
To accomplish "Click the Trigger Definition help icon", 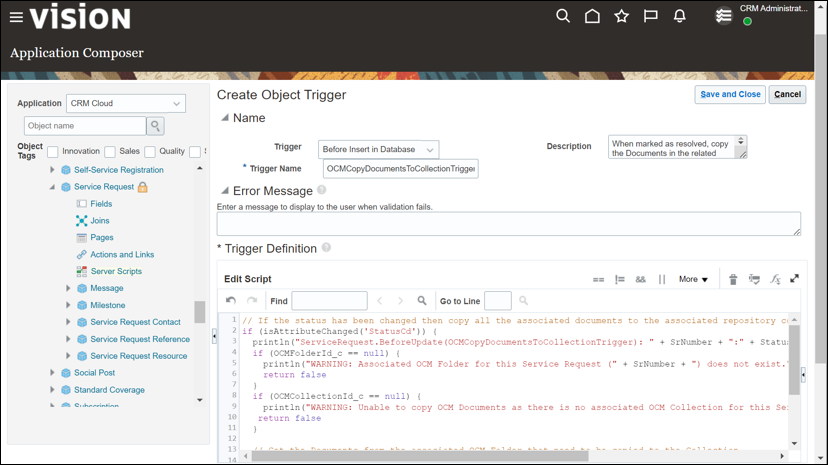I will tap(326, 247).
